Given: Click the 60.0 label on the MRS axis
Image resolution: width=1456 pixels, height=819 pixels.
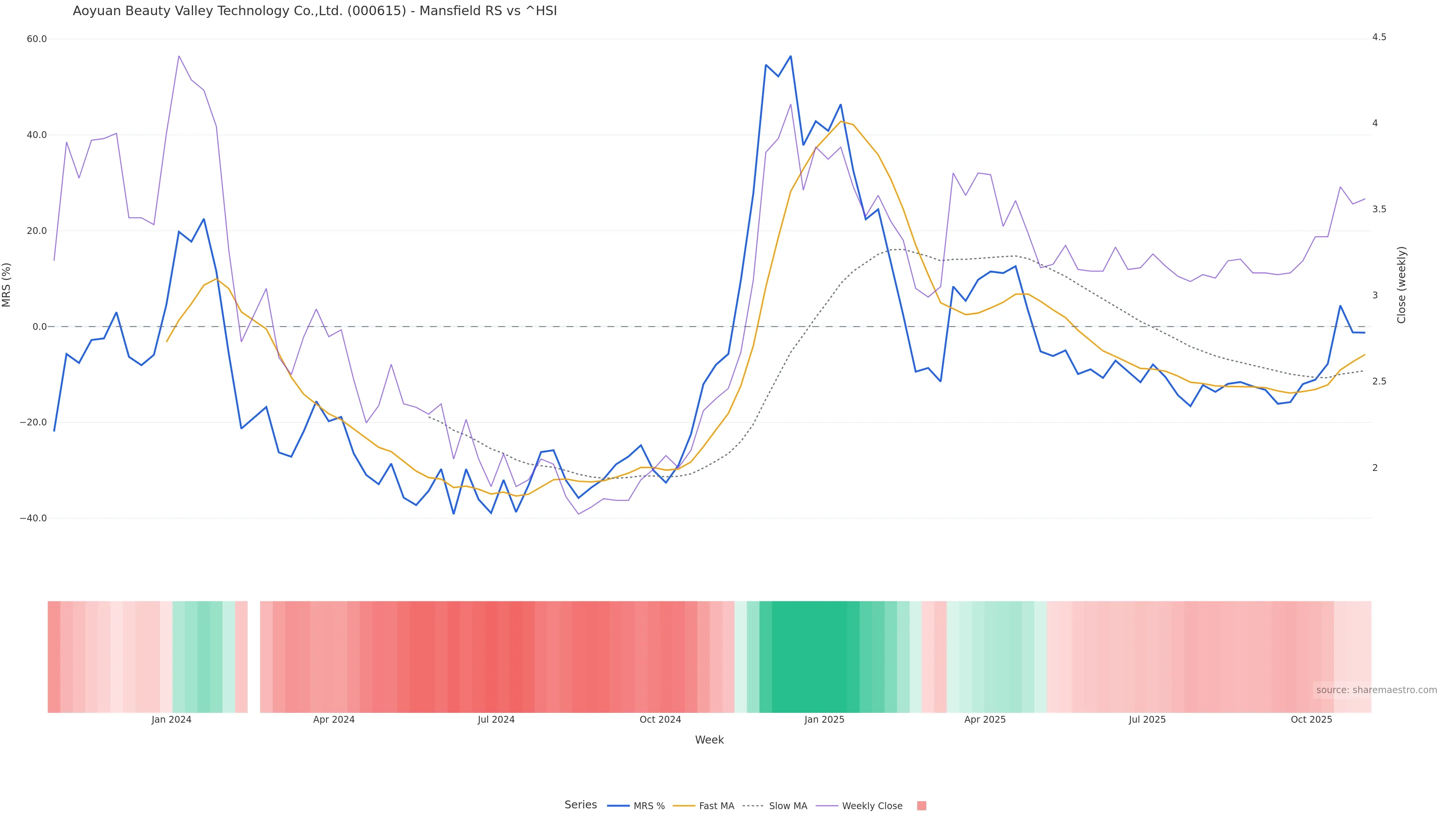Looking at the screenshot, I should tap(37, 39).
